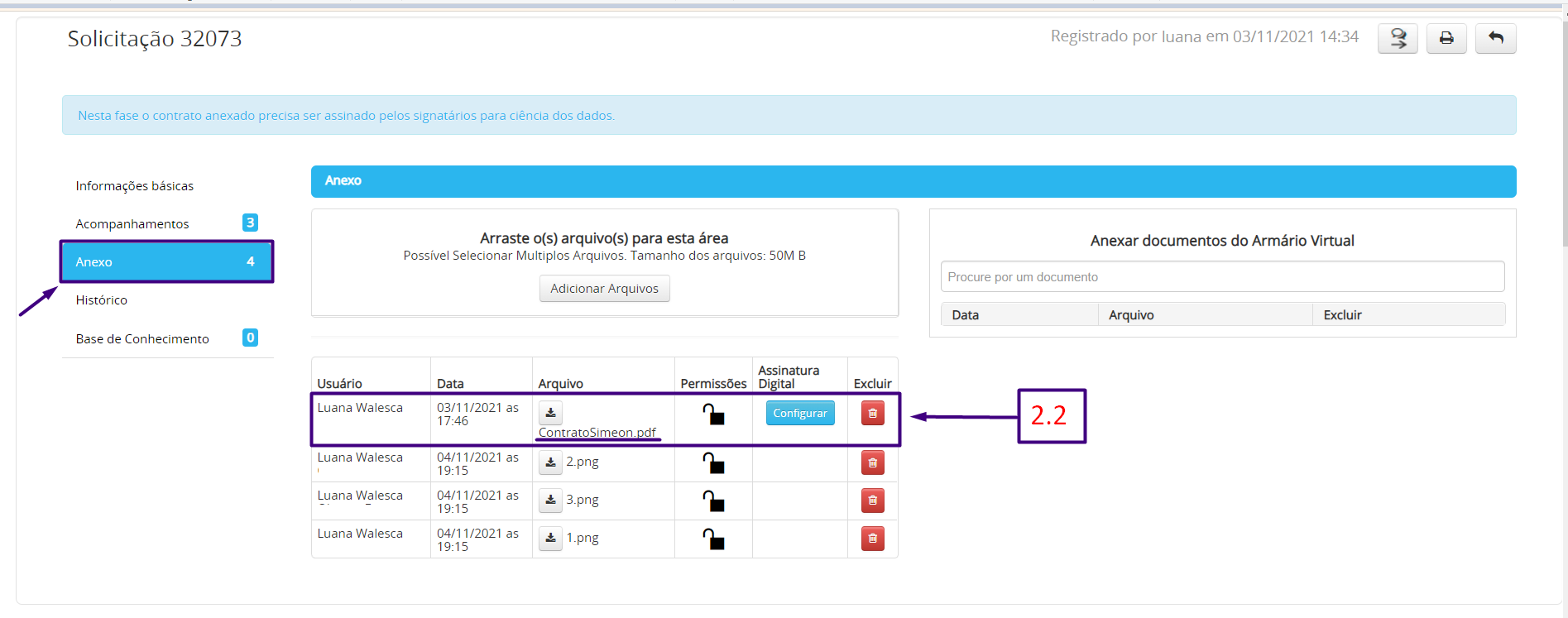
Task: Click the Arraste o(s) arquivo(s) drop area
Action: (x=605, y=263)
